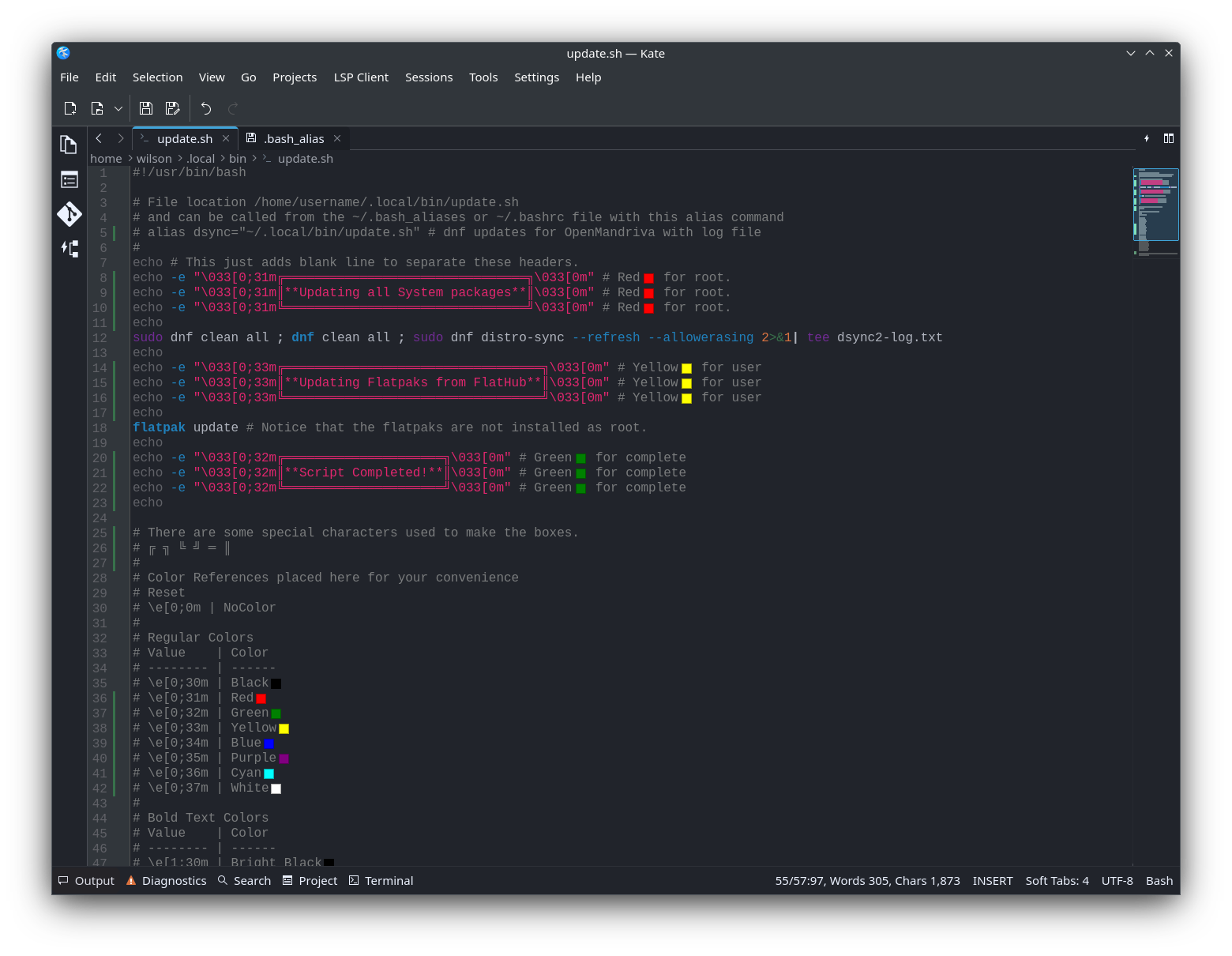Click the Open file icon in toolbar

click(x=97, y=108)
